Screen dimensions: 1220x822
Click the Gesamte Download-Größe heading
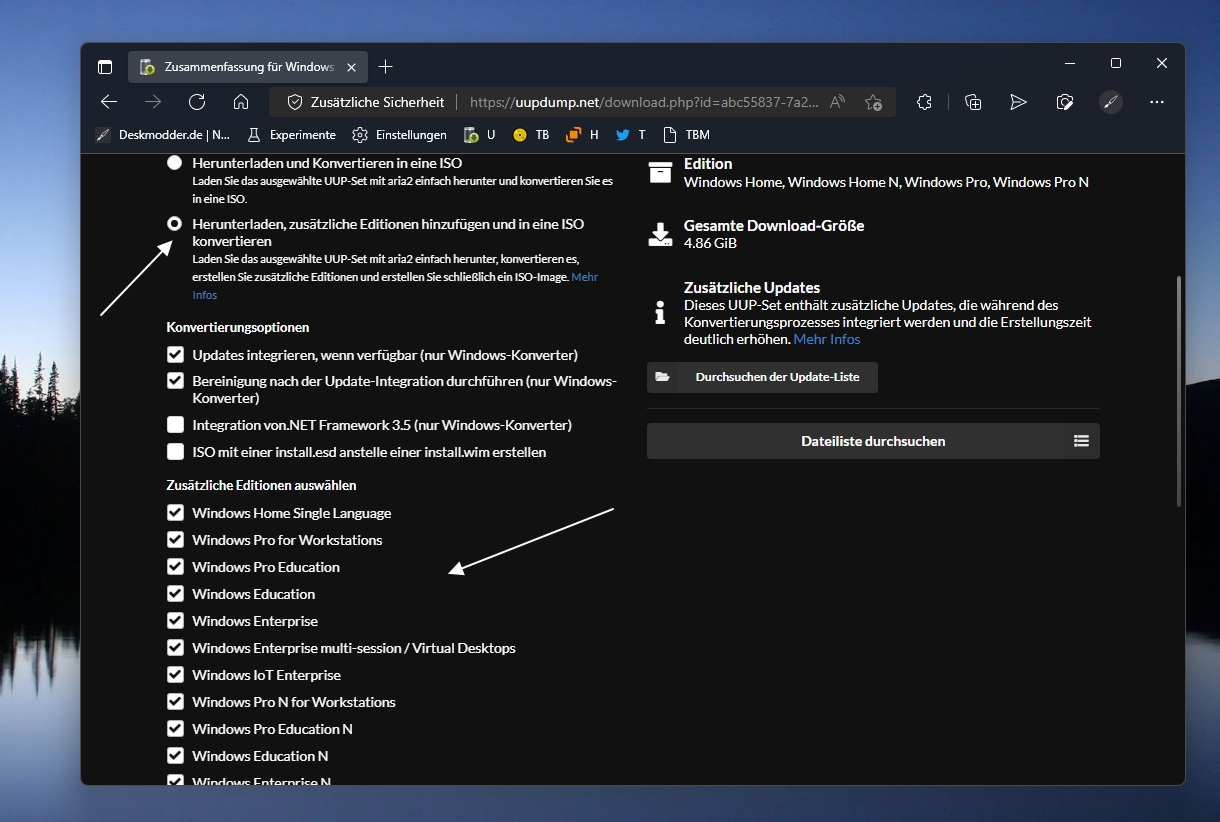[774, 226]
